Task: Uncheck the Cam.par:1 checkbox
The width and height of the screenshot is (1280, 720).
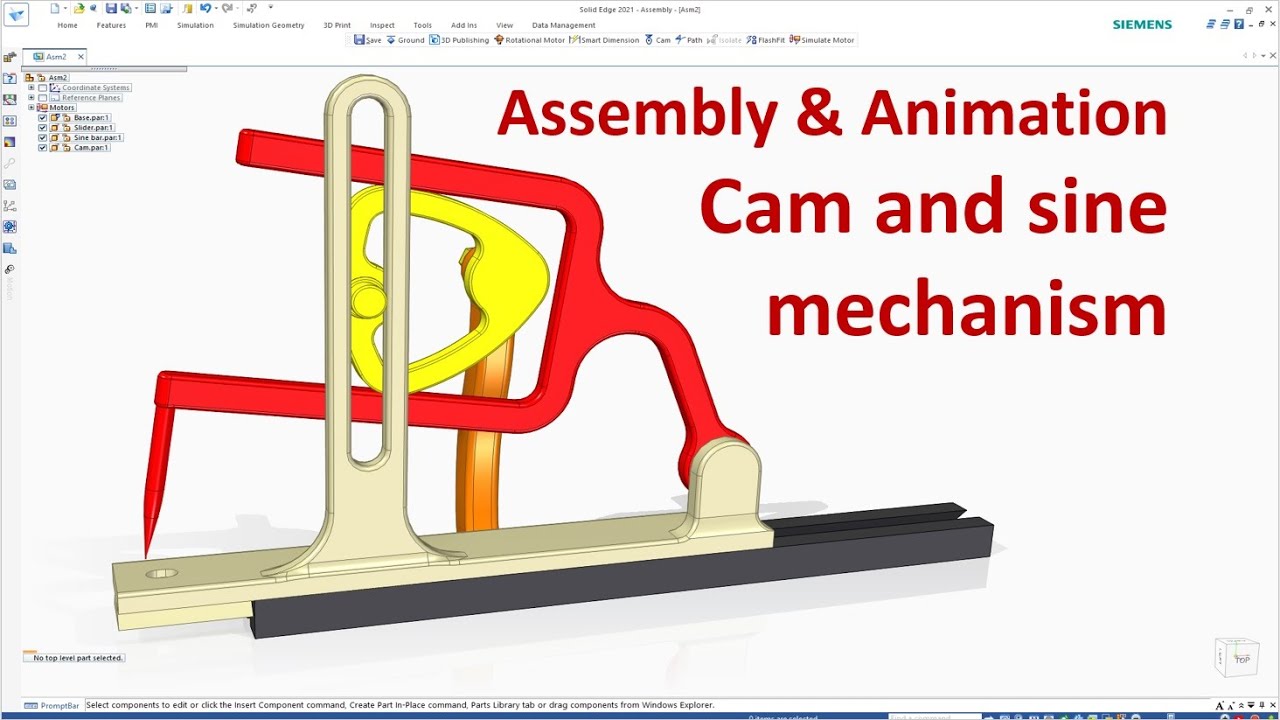Action: pos(42,148)
